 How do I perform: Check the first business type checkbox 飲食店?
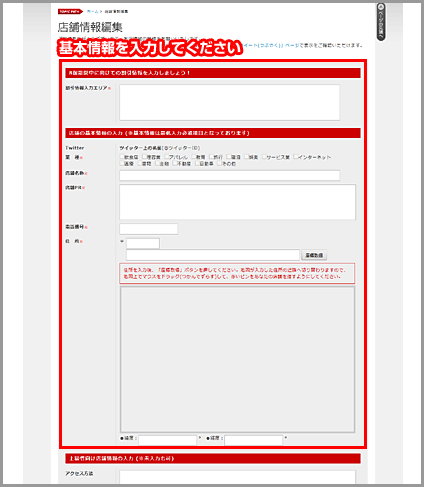(x=122, y=157)
